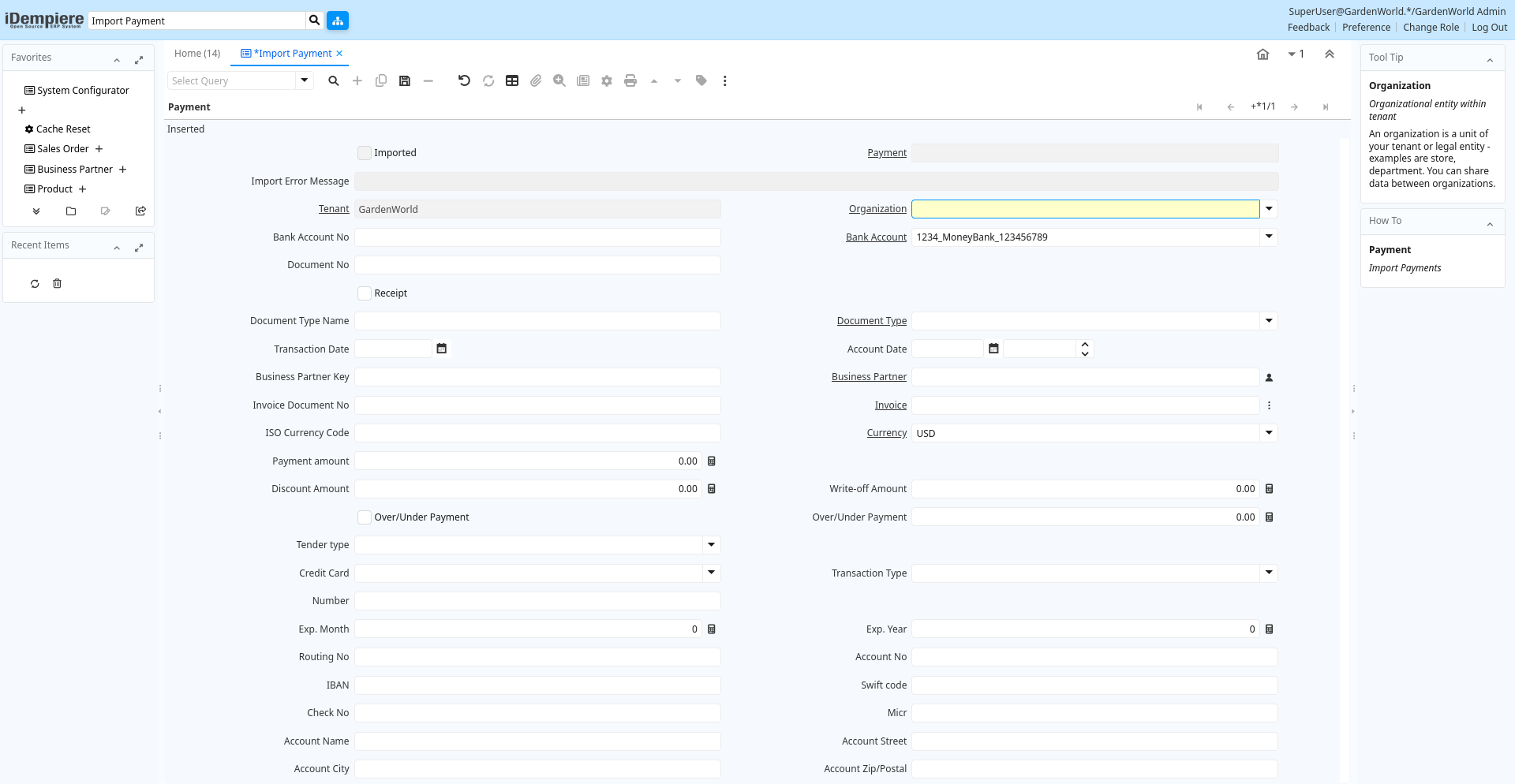Open the Find record magnifier icon

[x=334, y=80]
